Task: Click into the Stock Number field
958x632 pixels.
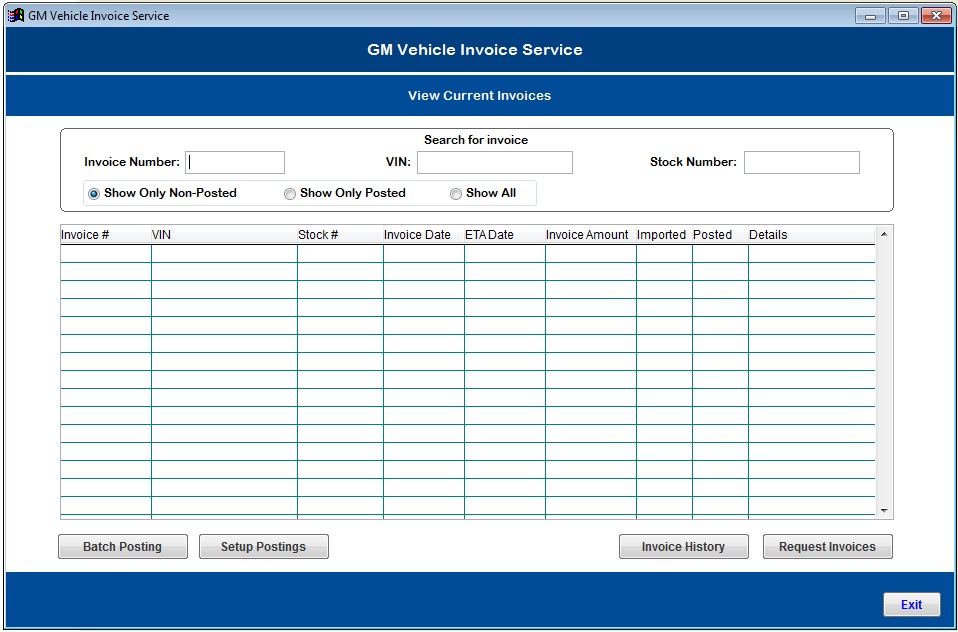Action: click(x=801, y=162)
